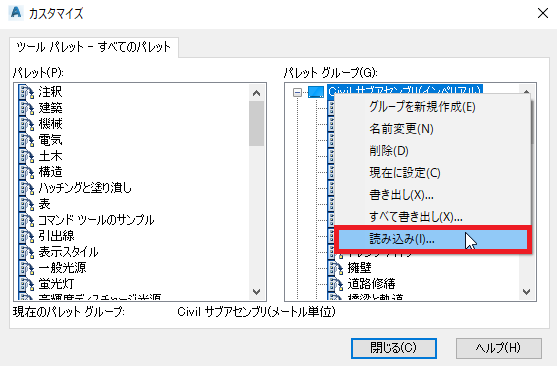Click palette list scrollbar down arrow
Screen dimensions: 557x366
[x=256, y=292]
